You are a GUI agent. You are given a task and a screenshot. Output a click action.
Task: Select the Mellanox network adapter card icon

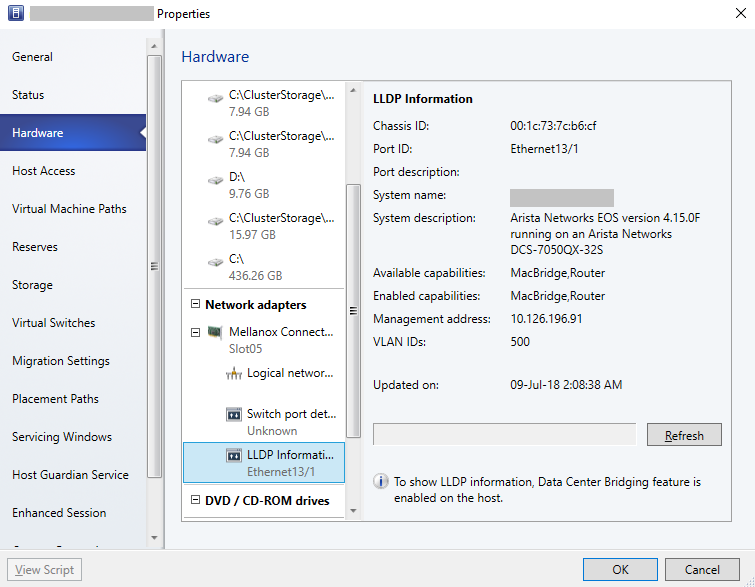(x=214, y=333)
